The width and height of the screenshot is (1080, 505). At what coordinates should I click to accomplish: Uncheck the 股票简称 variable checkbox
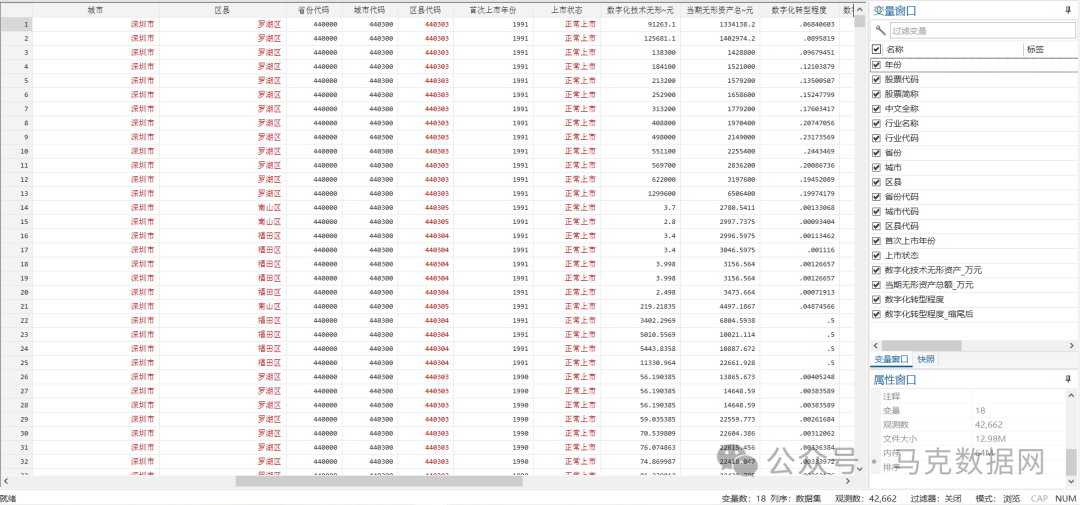tap(877, 94)
